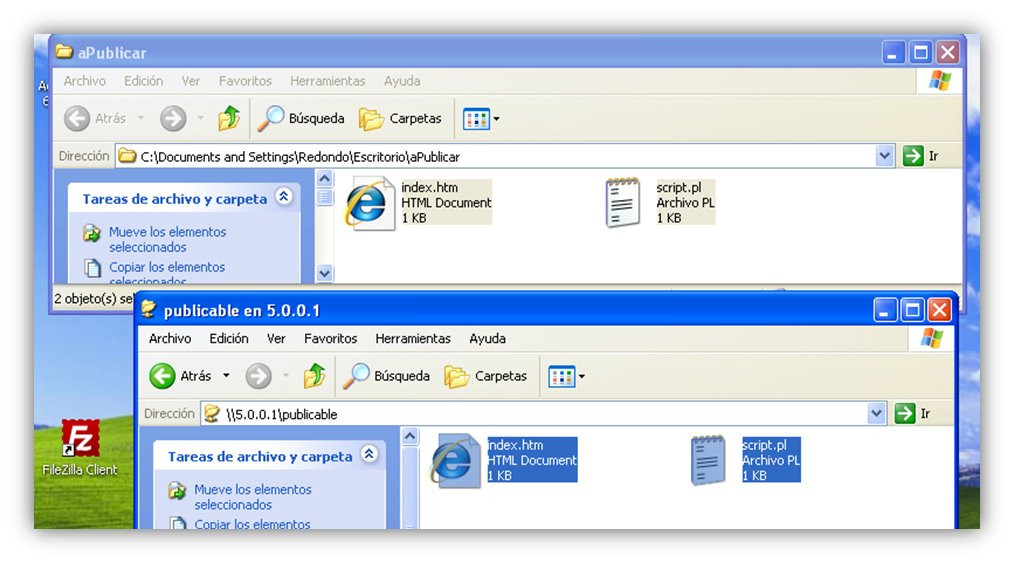This screenshot has width=1014, height=563.
Task: Click scrollbar up arrow in aPublicar task pane
Action: coord(325,178)
